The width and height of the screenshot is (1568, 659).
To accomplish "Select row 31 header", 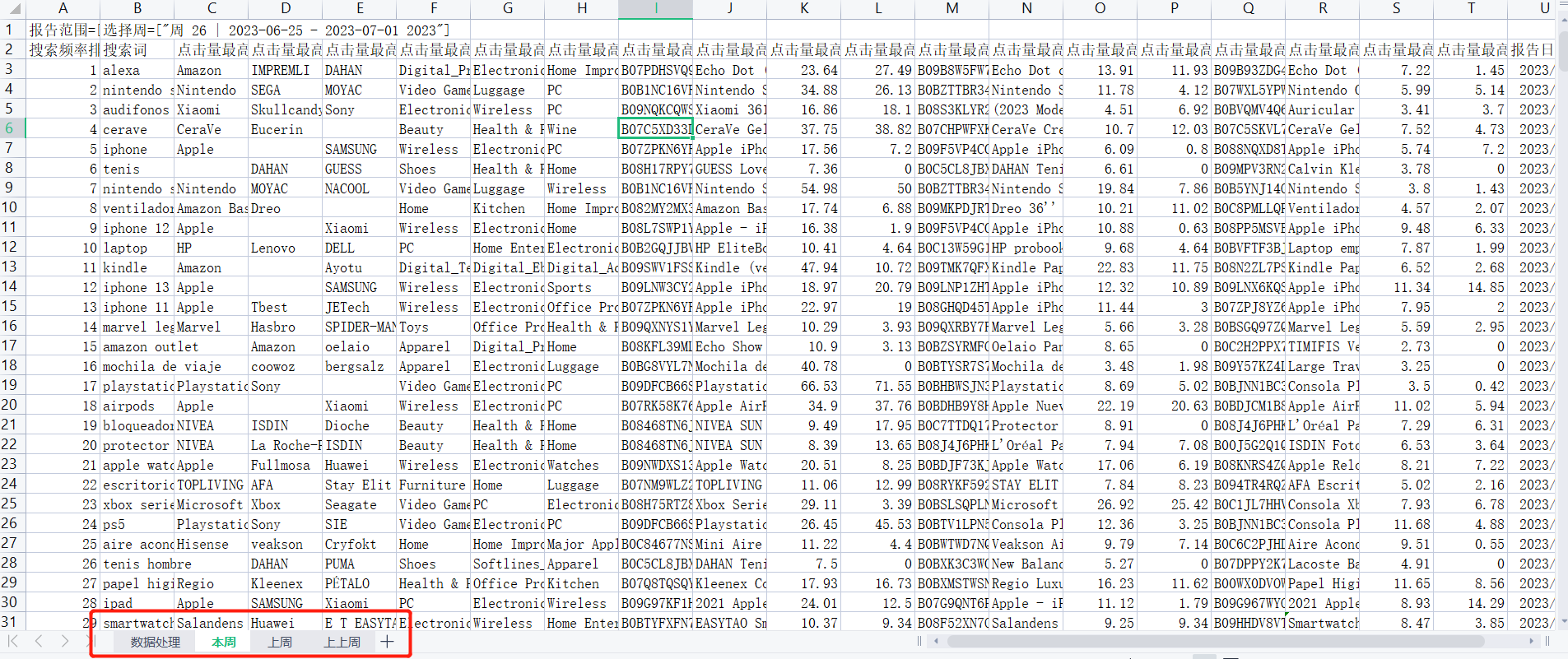I will coord(12,622).
